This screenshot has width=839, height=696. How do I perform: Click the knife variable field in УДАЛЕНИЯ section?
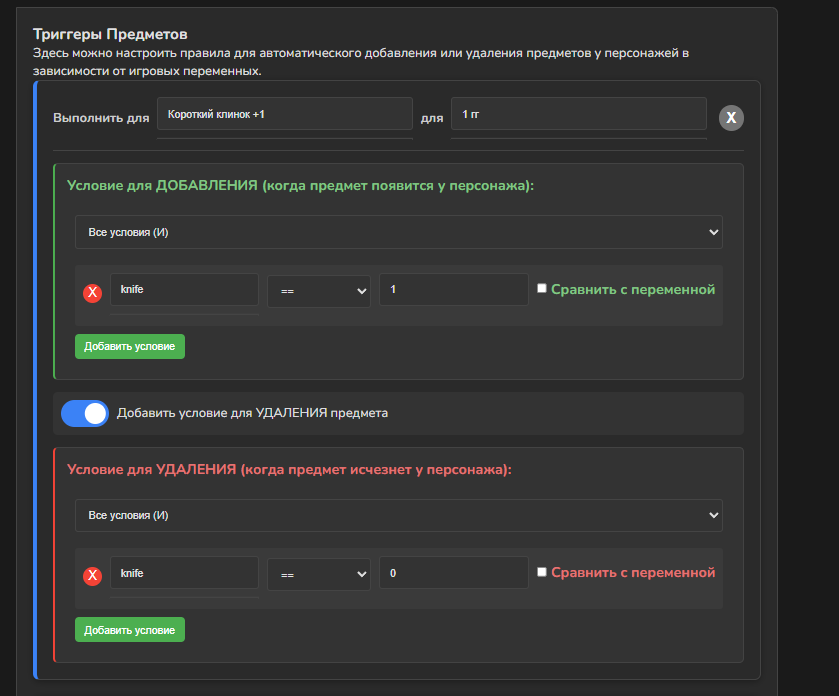coord(184,573)
